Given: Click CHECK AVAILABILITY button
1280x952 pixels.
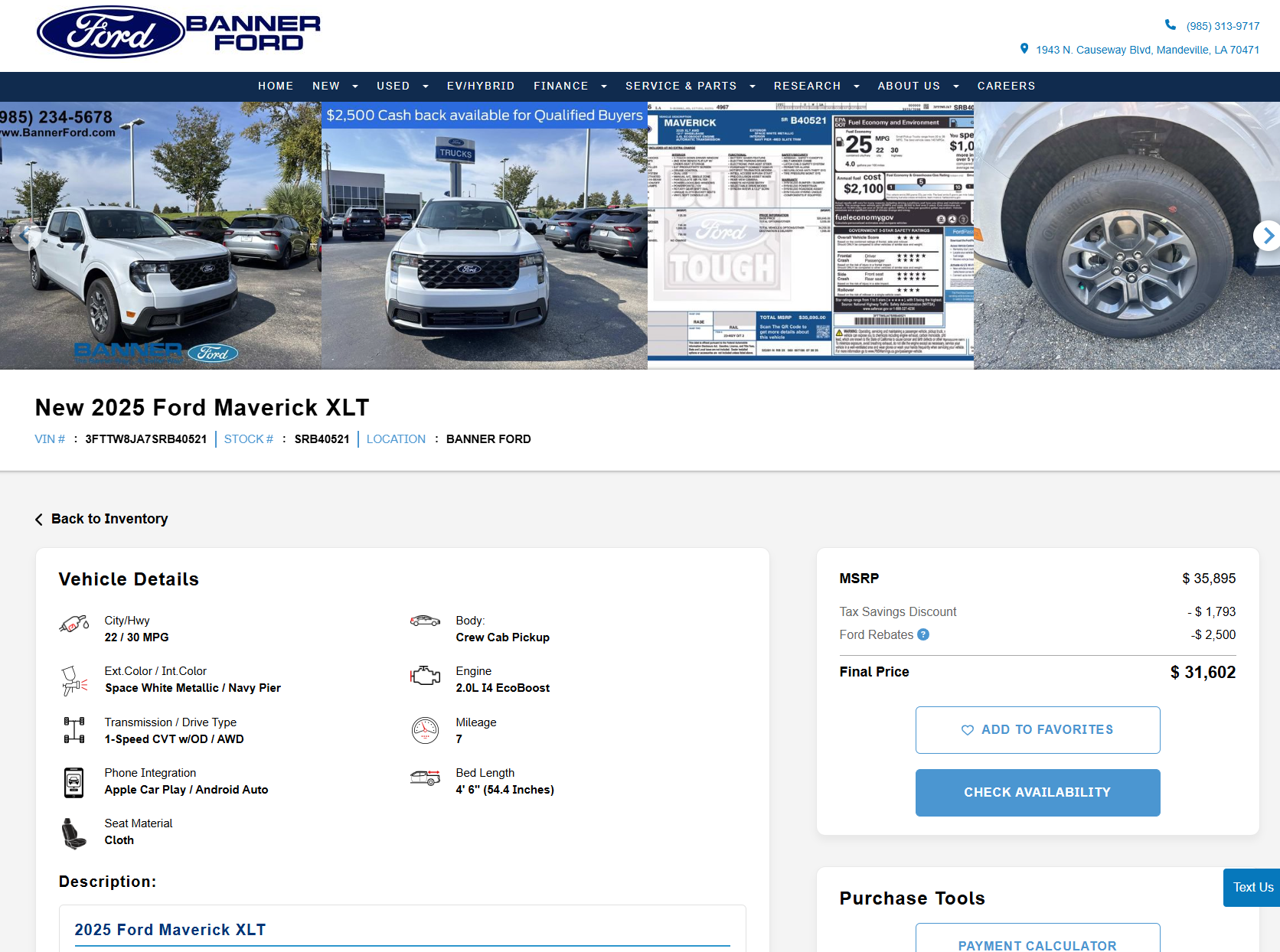Looking at the screenshot, I should tap(1037, 793).
